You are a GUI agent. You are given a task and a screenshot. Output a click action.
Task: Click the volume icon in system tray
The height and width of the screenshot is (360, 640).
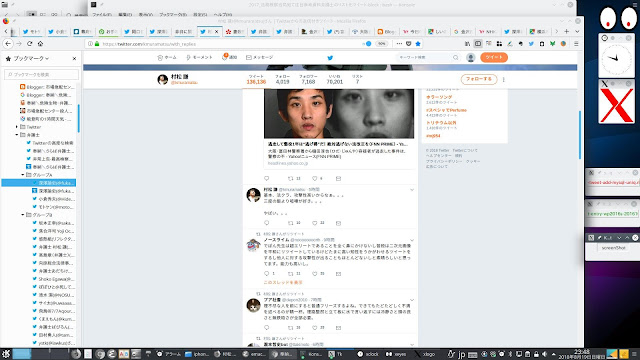tap(544, 354)
